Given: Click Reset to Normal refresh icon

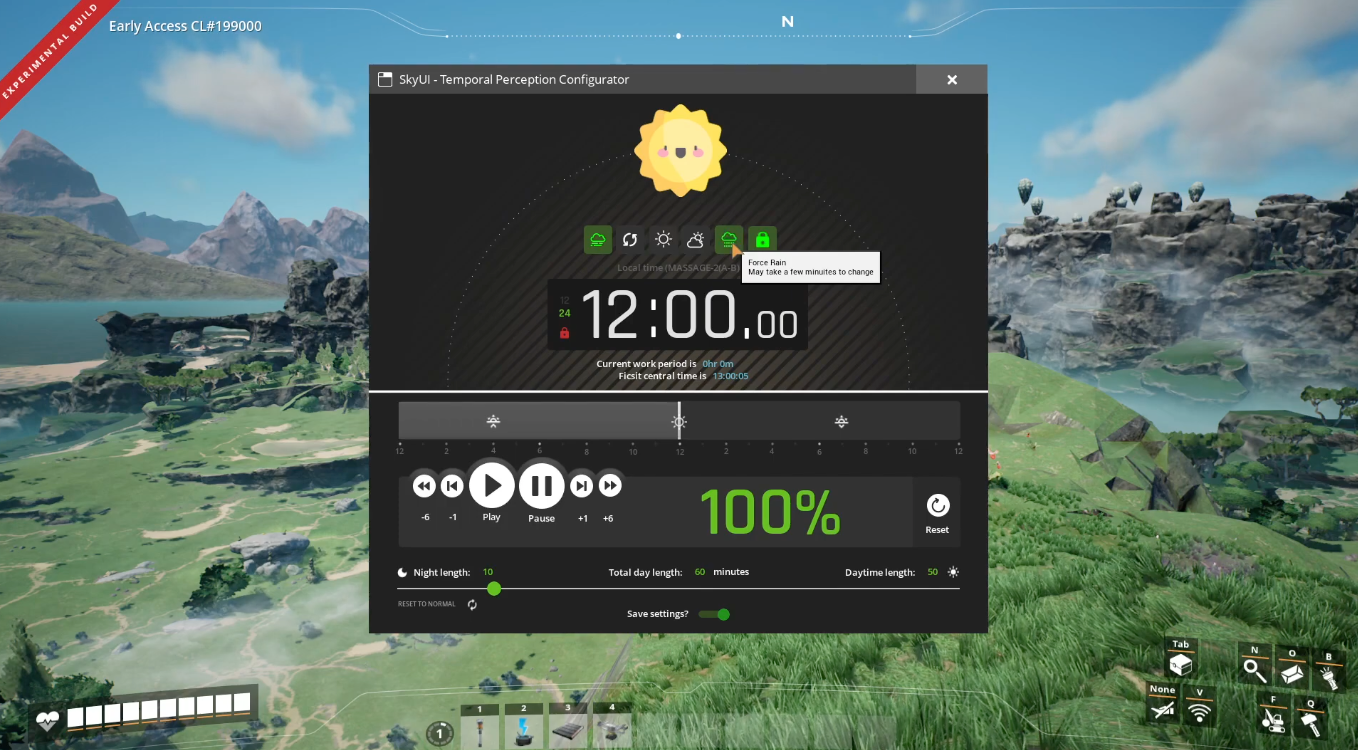Looking at the screenshot, I should [x=472, y=604].
